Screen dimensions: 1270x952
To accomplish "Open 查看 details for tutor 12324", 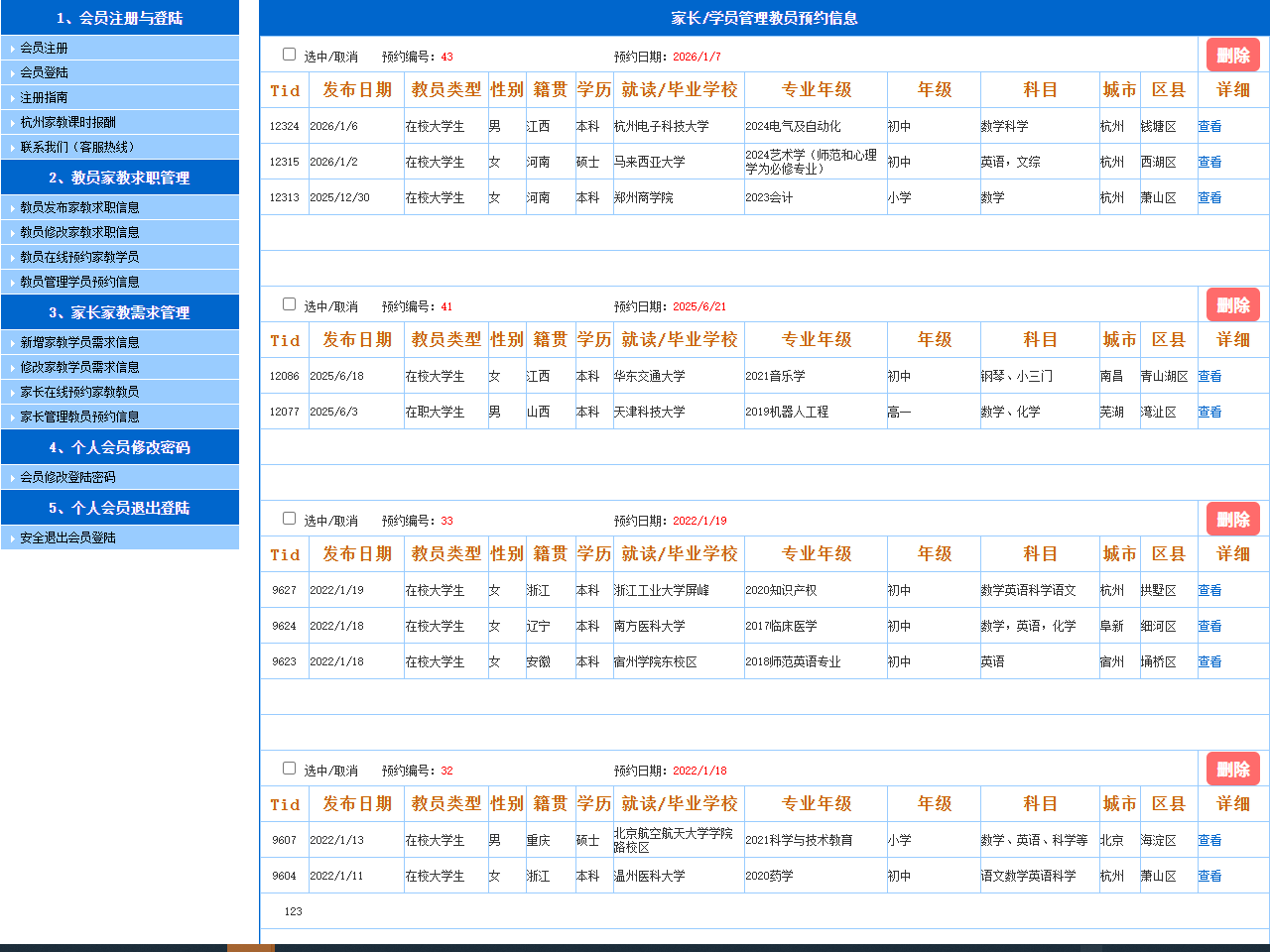I will 1209,127.
